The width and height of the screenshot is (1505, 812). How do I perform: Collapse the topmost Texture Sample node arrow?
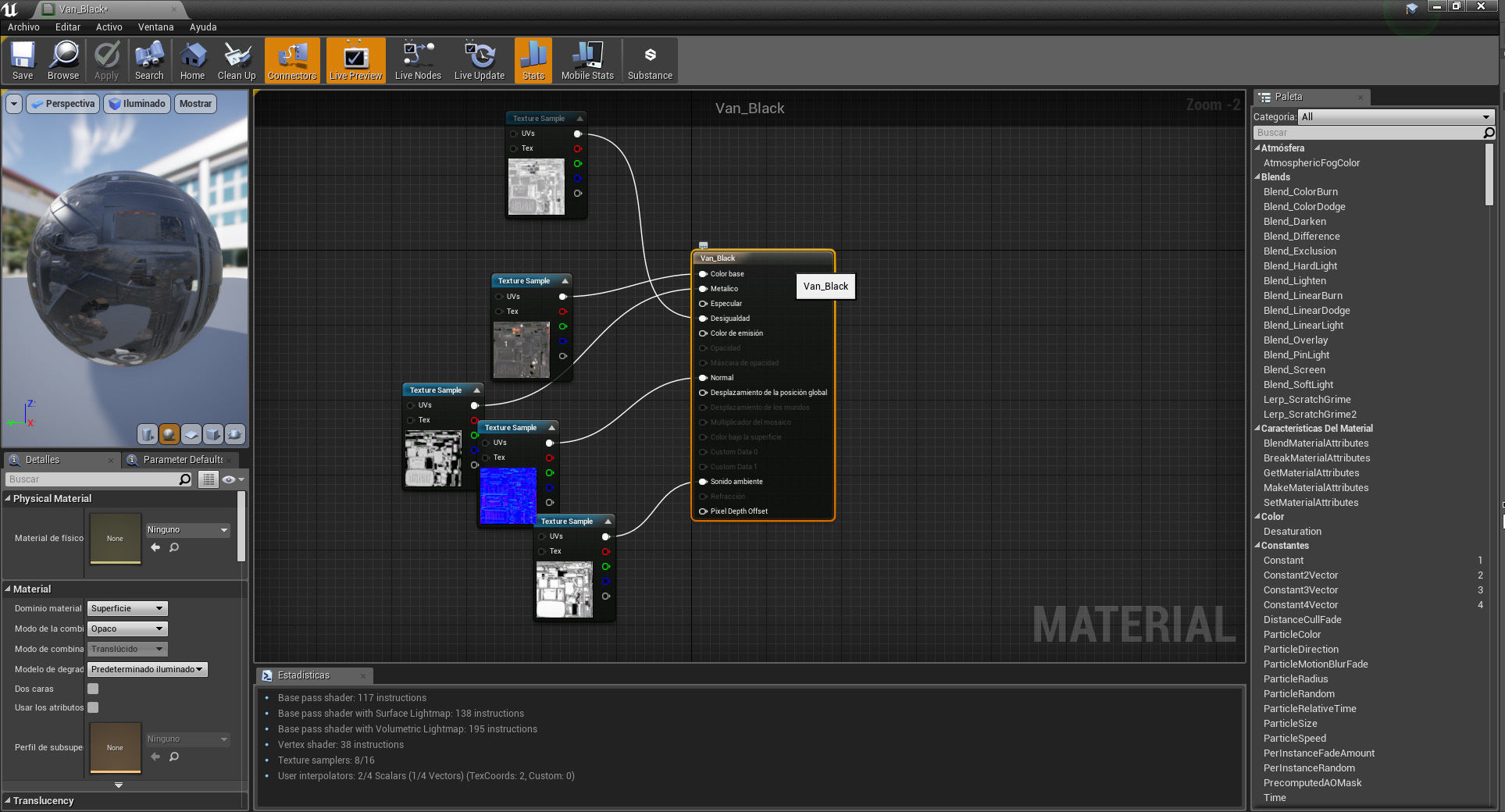(x=580, y=119)
